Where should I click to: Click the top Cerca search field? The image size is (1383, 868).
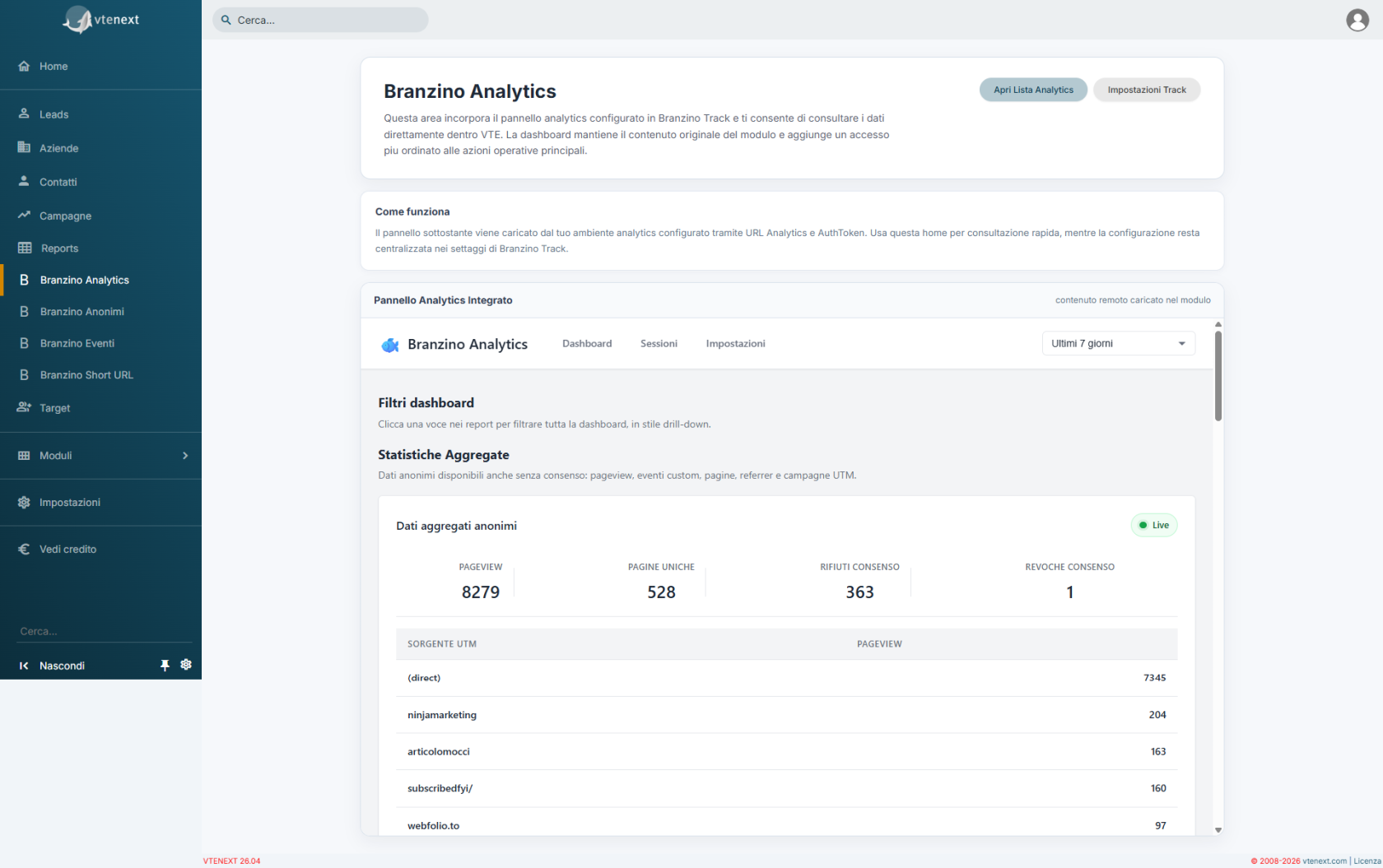tap(320, 20)
